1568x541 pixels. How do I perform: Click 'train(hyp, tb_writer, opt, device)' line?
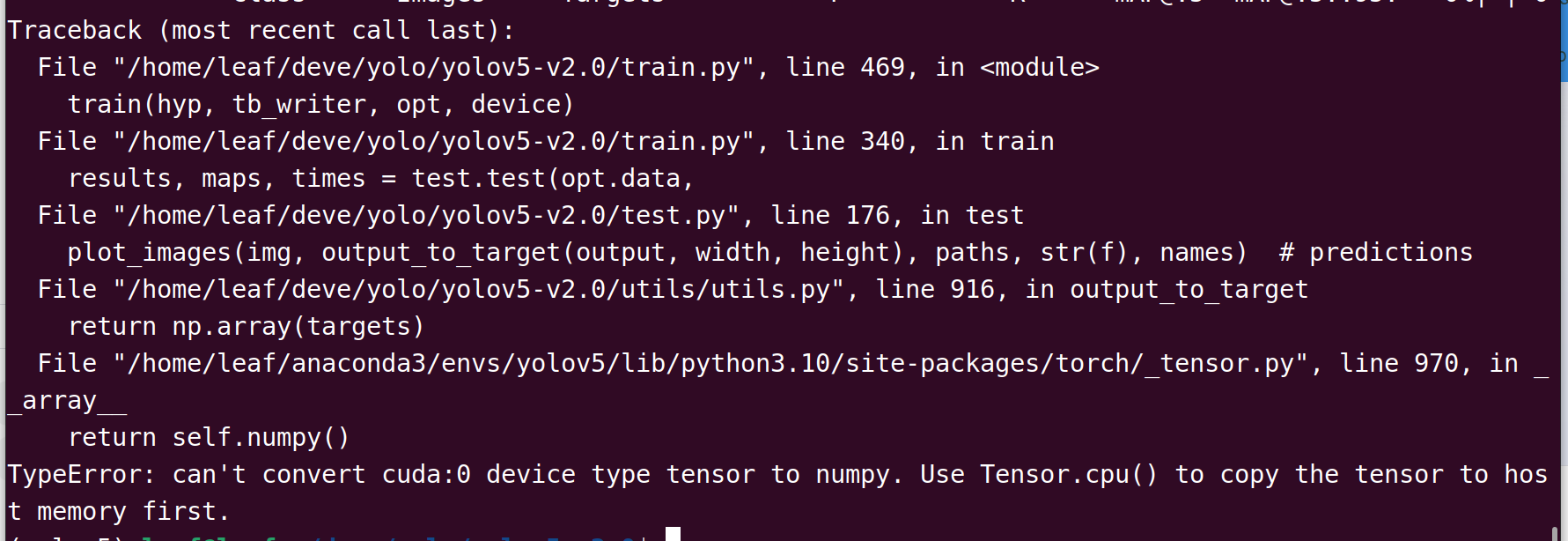[321, 105]
